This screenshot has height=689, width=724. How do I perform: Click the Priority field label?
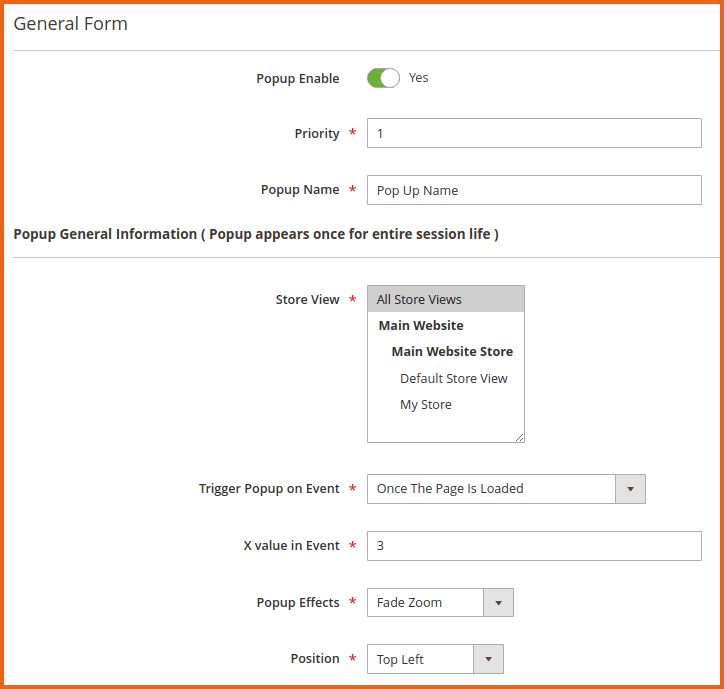[317, 134]
